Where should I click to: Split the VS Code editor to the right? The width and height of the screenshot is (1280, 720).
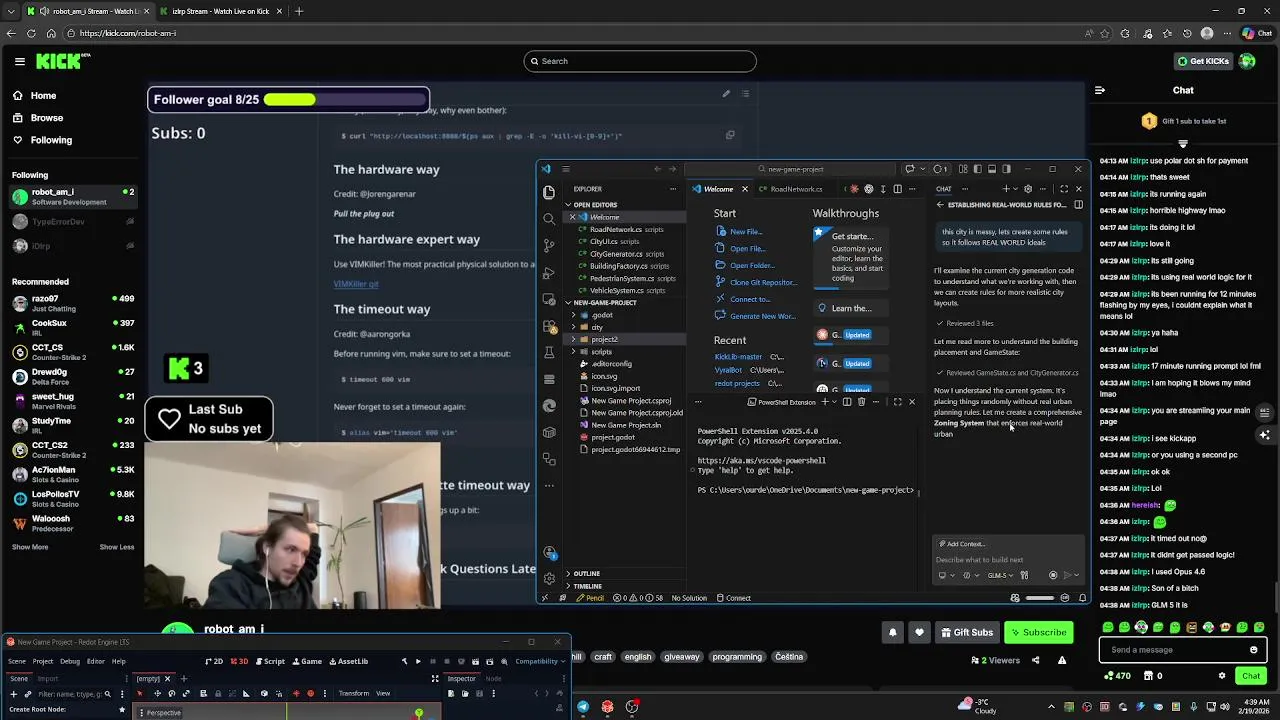[897, 189]
